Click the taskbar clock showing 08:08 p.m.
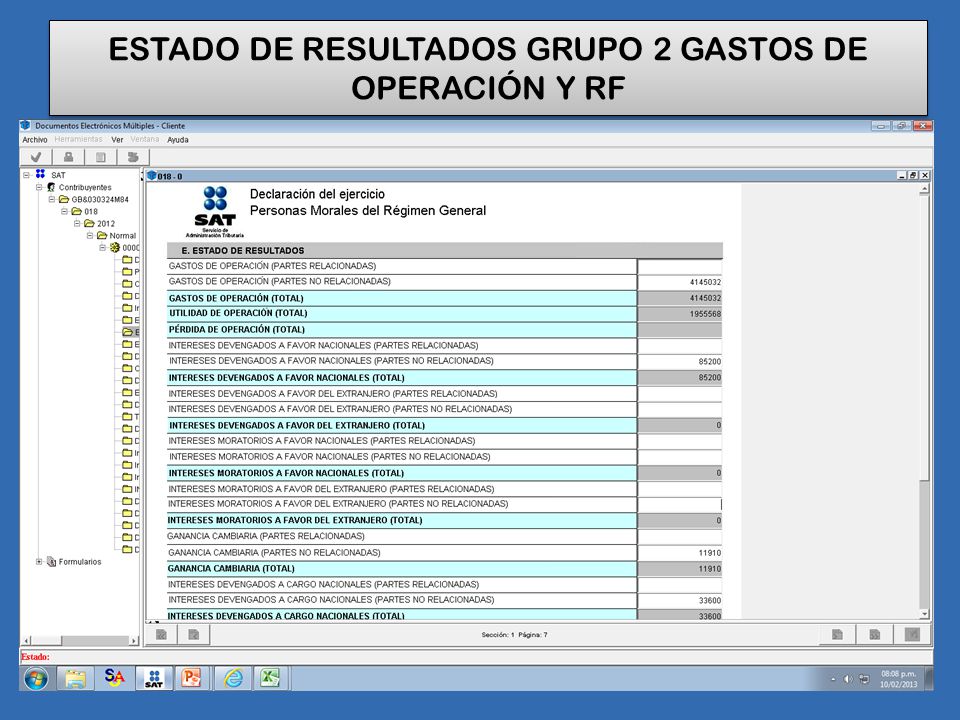Image resolution: width=960 pixels, height=720 pixels. [899, 679]
